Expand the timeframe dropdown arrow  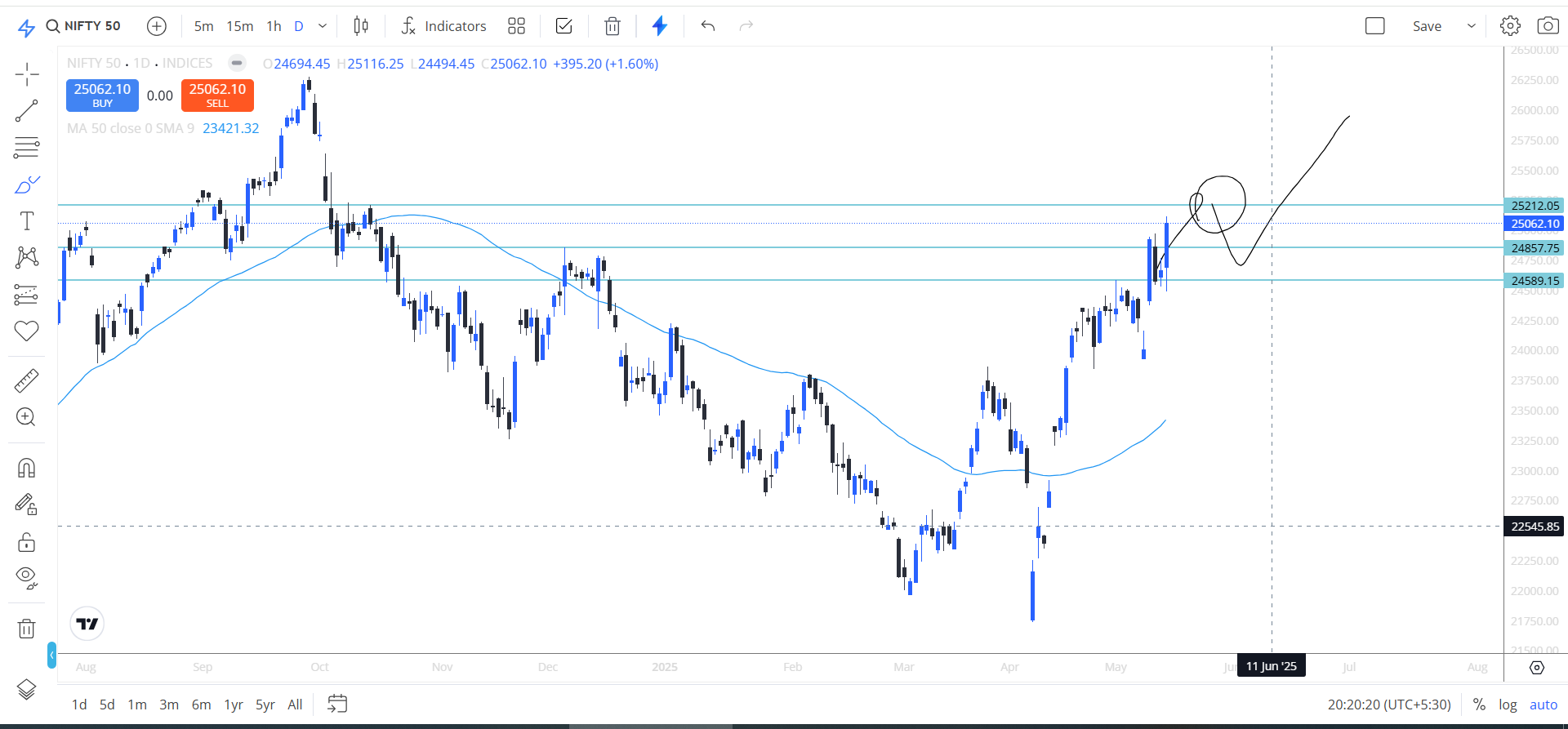[323, 26]
